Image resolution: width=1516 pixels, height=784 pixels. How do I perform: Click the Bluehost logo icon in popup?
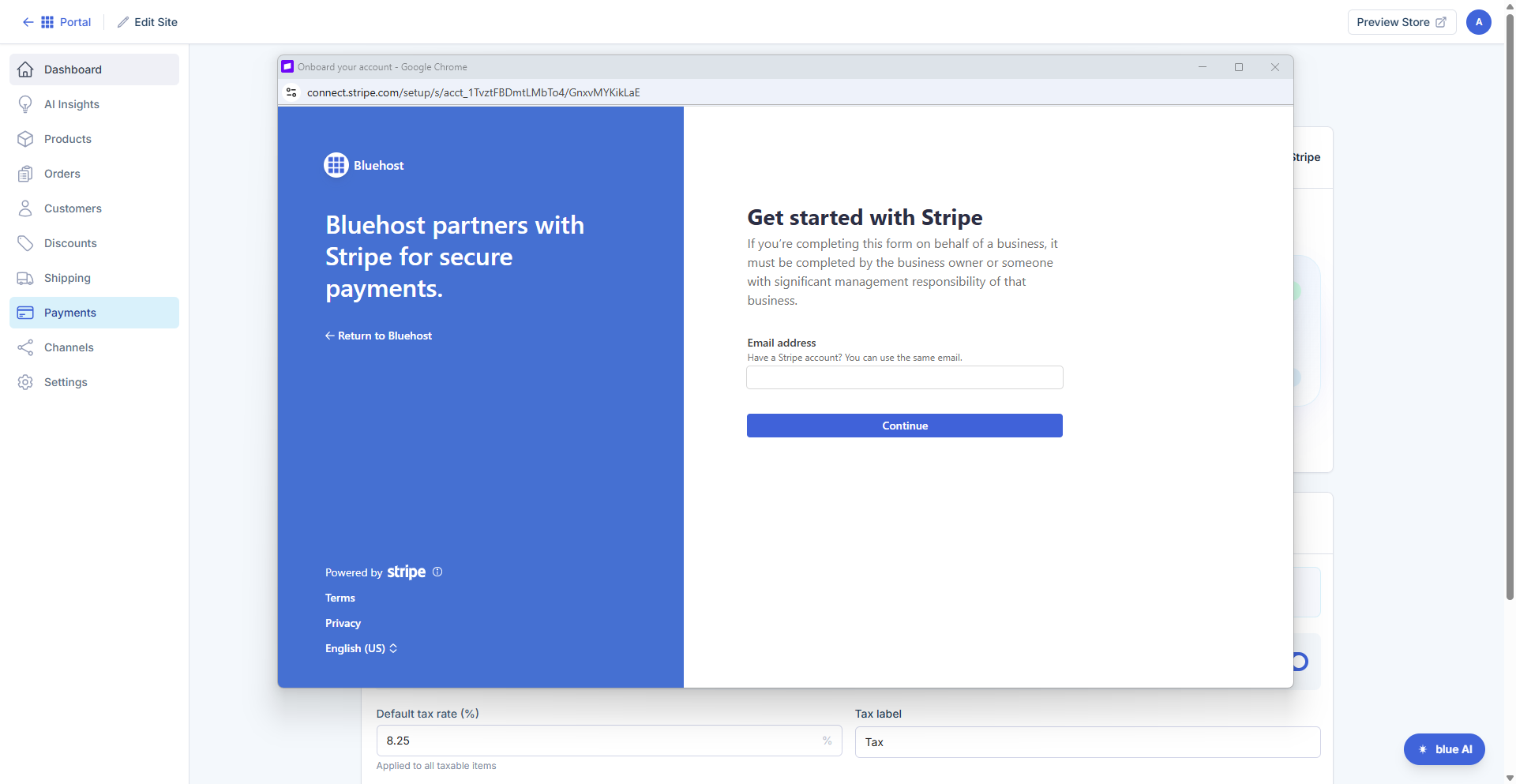[336, 165]
